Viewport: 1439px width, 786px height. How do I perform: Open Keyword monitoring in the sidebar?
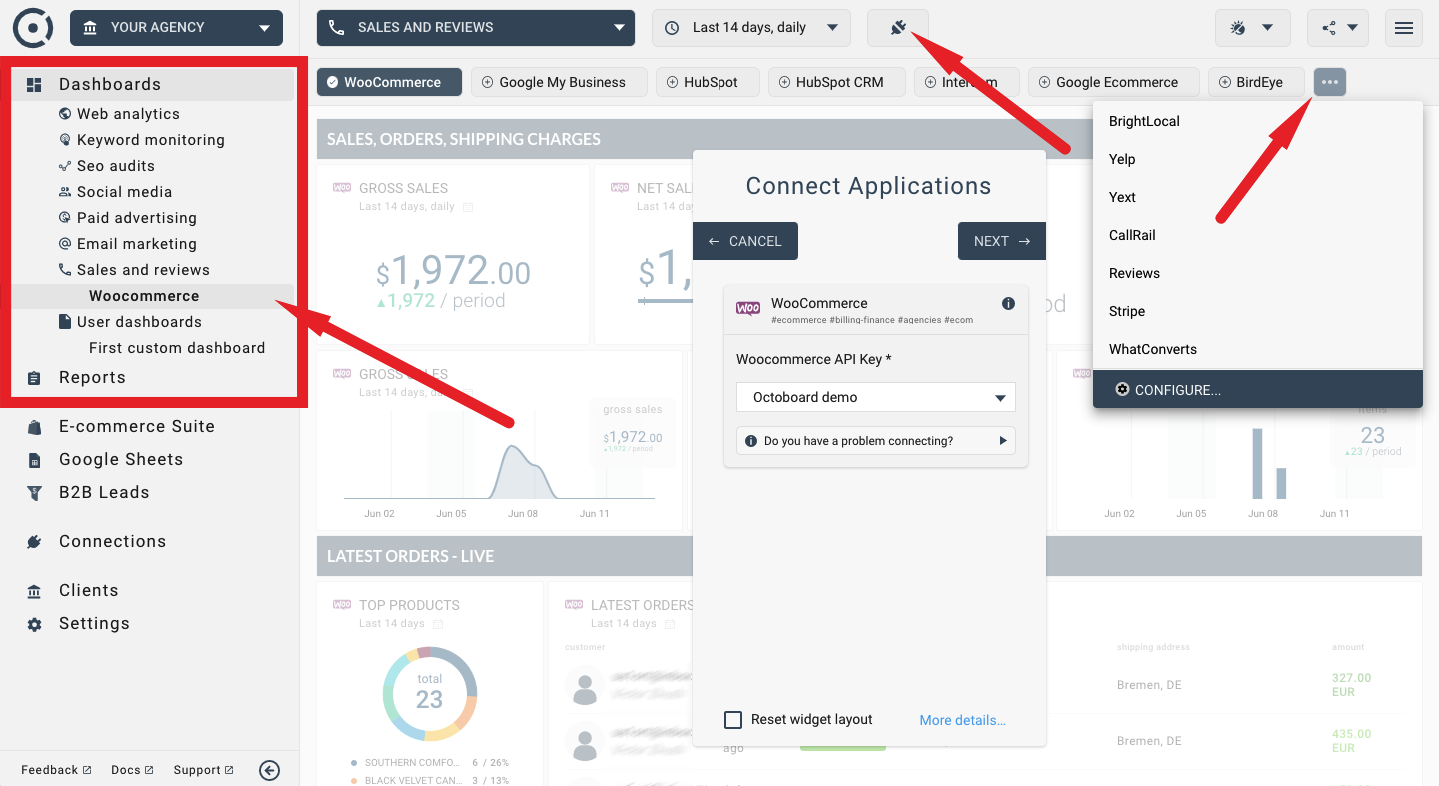point(150,140)
